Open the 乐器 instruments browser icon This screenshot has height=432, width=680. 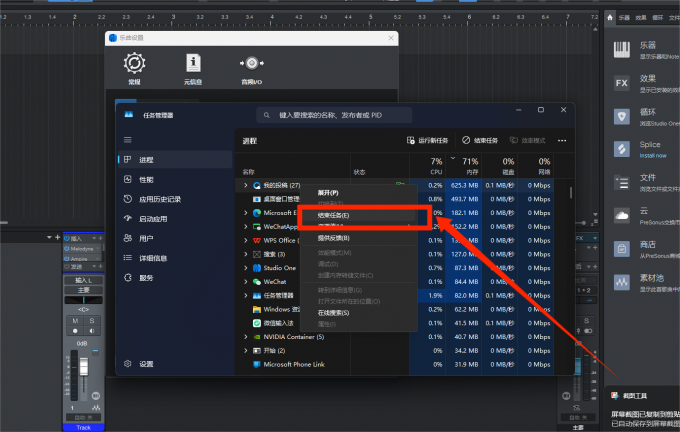pyautogui.click(x=621, y=50)
